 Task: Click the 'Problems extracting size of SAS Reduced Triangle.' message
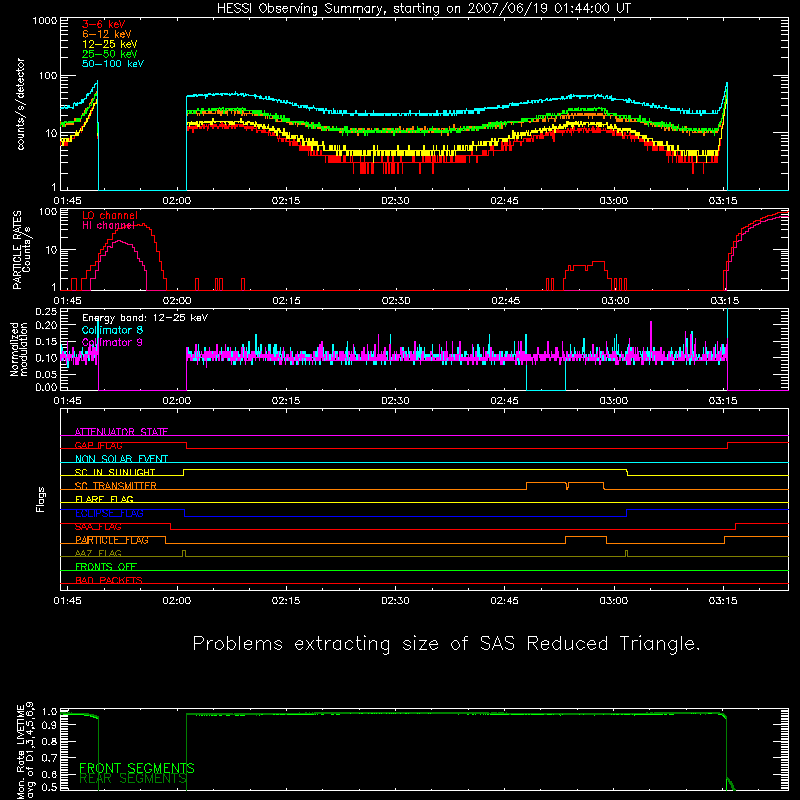[x=446, y=644]
